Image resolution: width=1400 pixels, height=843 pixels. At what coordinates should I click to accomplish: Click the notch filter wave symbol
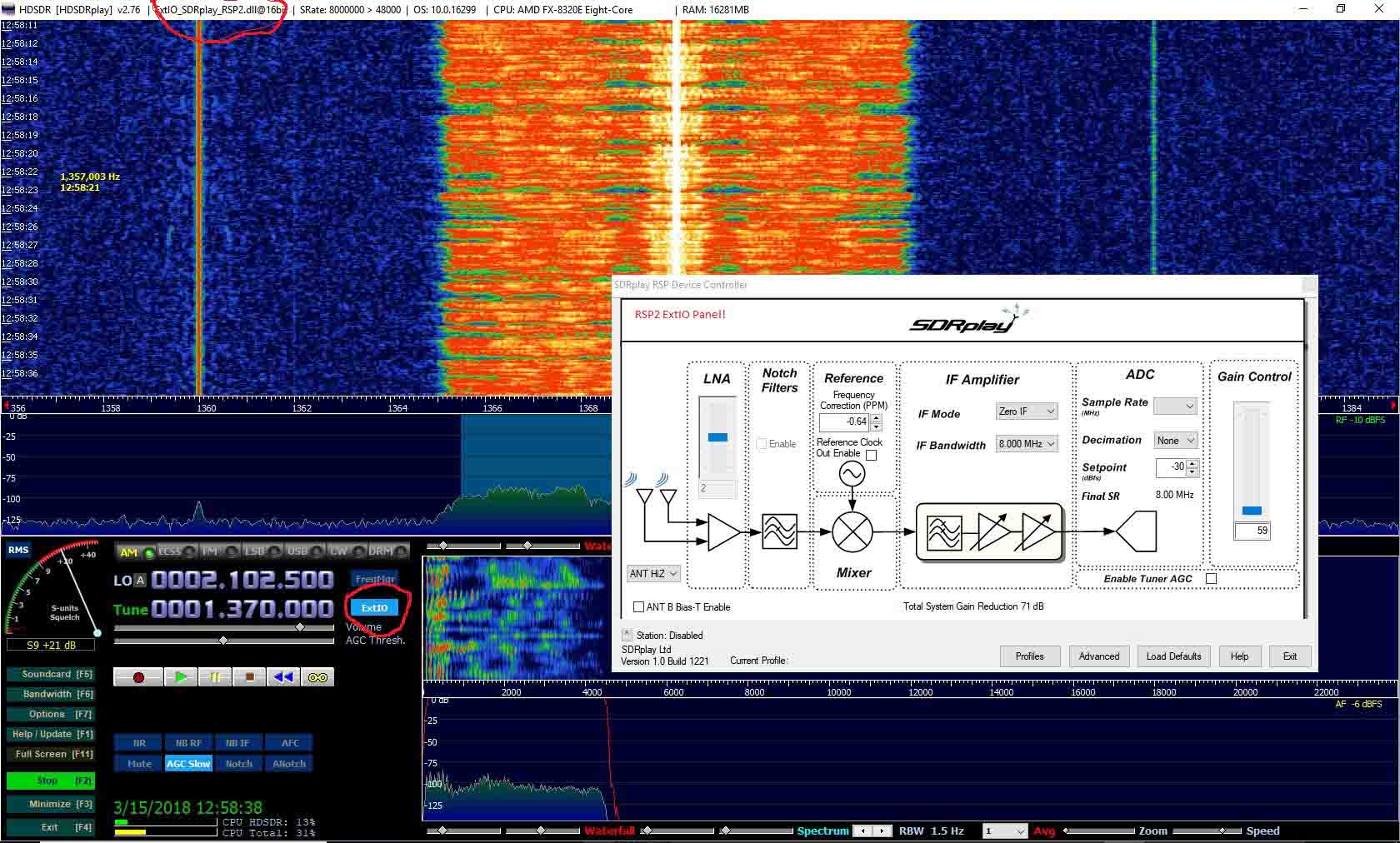click(779, 531)
